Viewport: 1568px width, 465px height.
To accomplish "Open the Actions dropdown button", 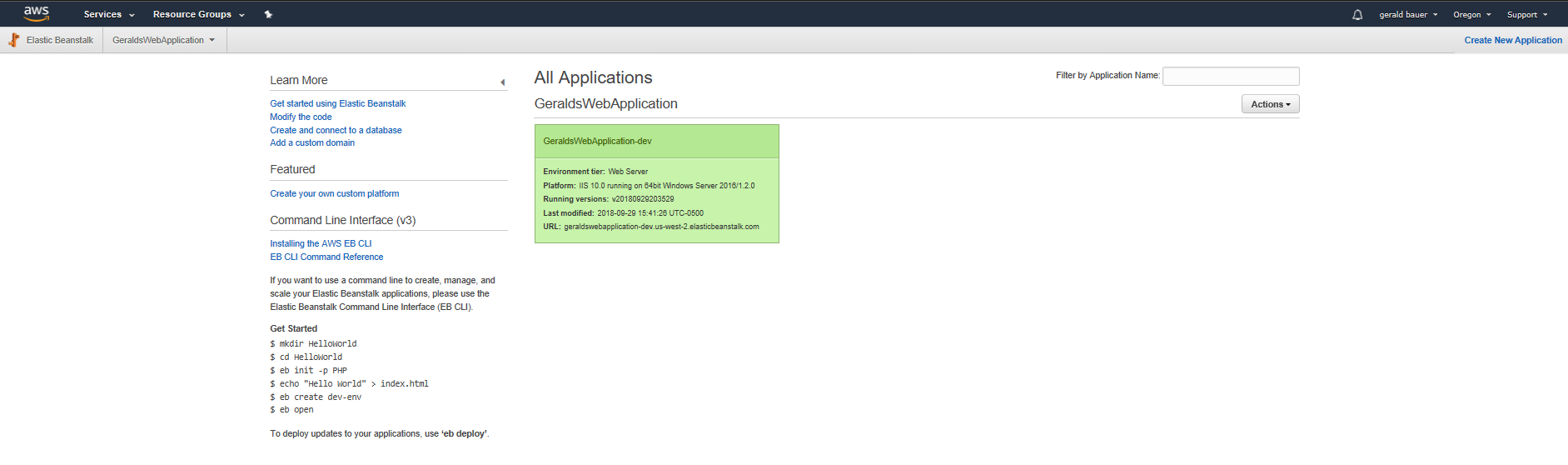I will (x=1270, y=104).
